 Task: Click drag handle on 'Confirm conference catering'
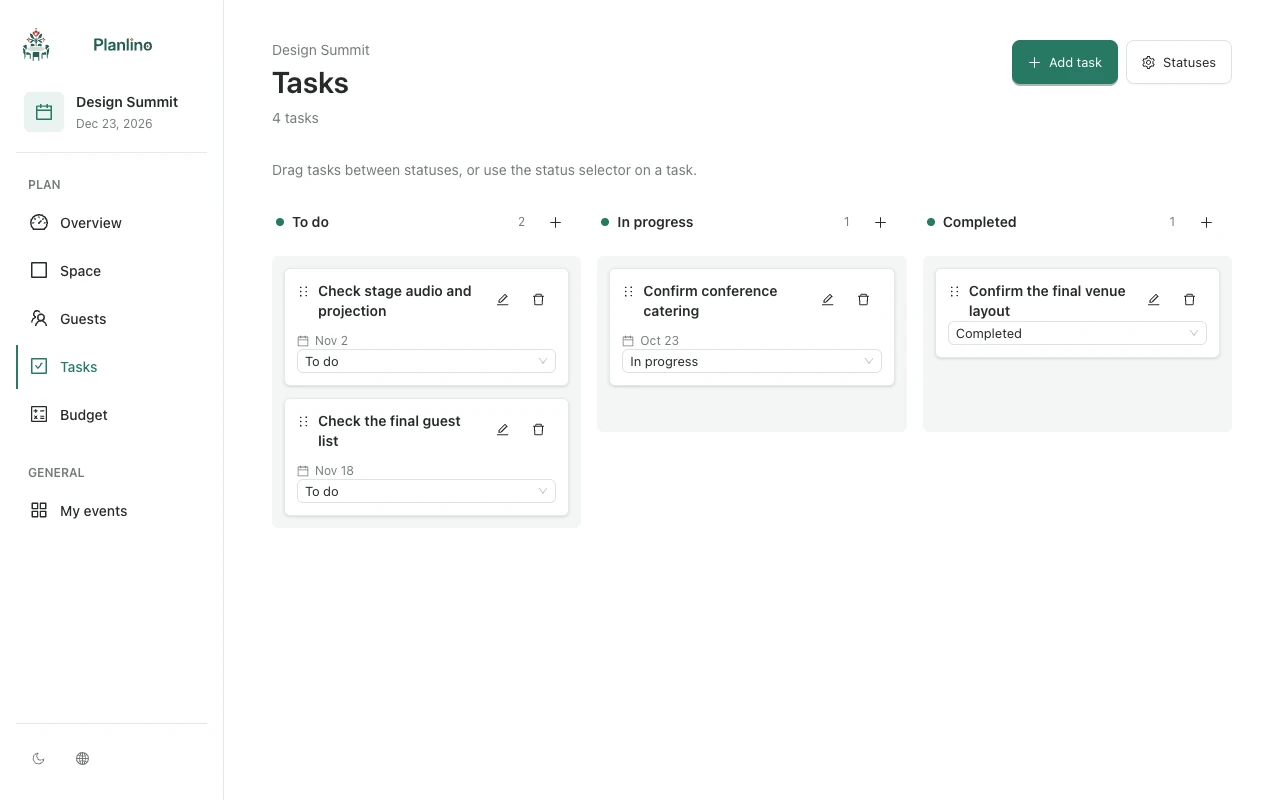[x=628, y=292]
